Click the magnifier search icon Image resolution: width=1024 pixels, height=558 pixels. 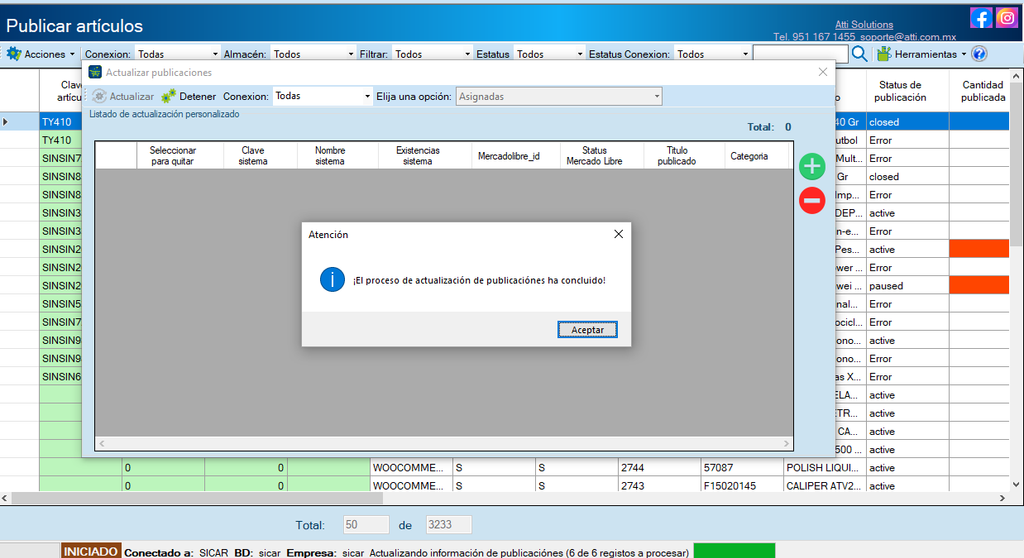[x=859, y=54]
